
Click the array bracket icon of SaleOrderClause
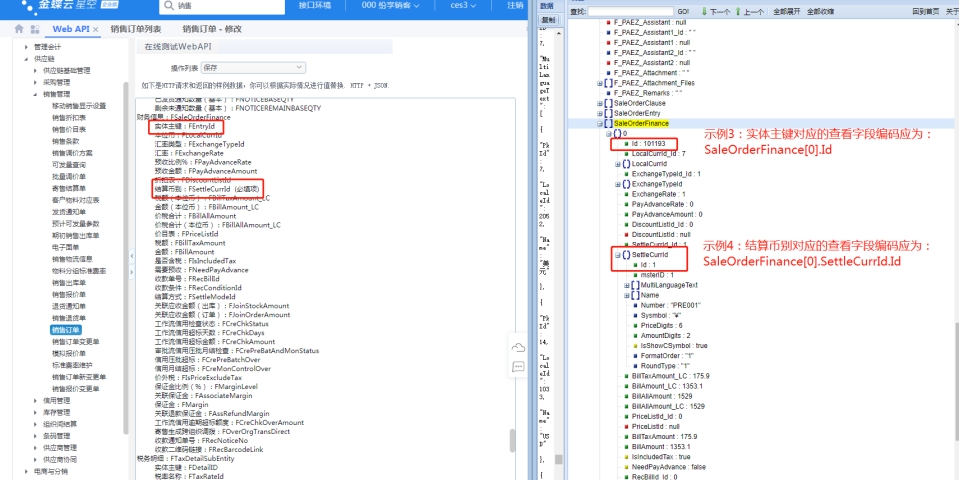click(x=609, y=103)
